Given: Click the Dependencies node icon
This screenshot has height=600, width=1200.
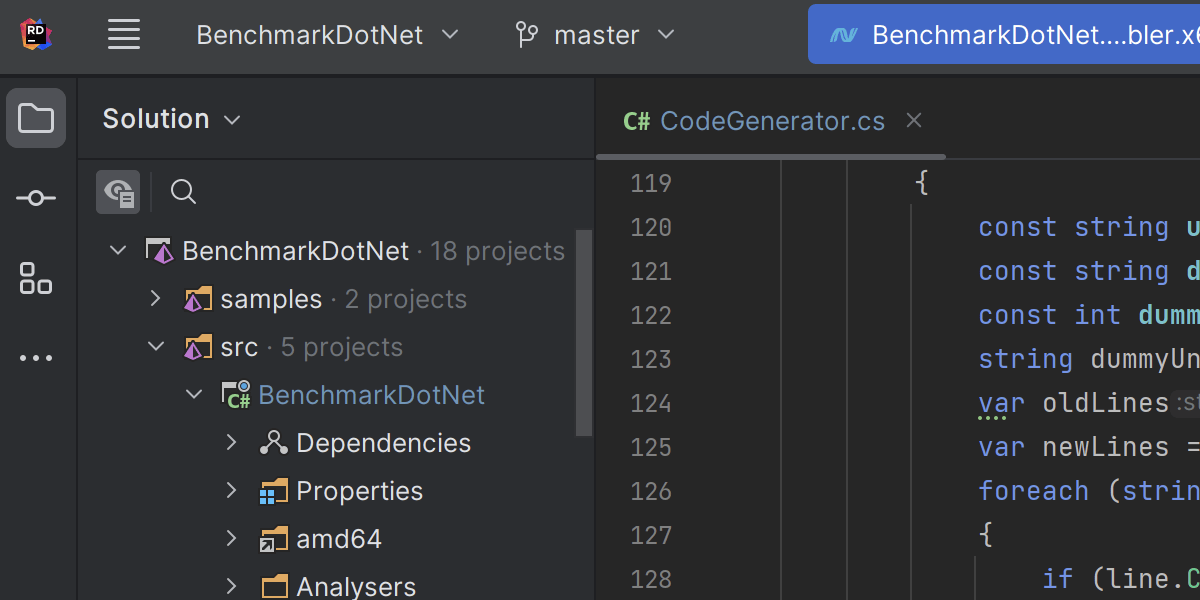Looking at the screenshot, I should 273,443.
